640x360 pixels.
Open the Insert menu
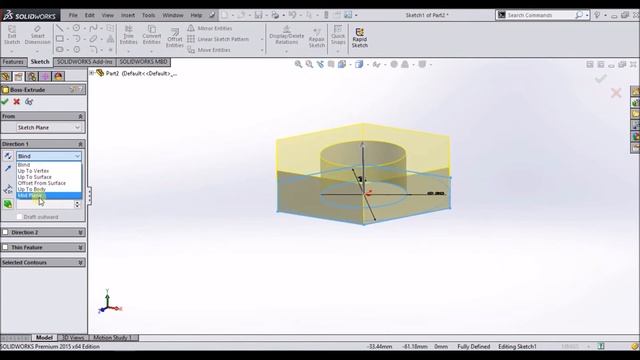(x=128, y=15)
